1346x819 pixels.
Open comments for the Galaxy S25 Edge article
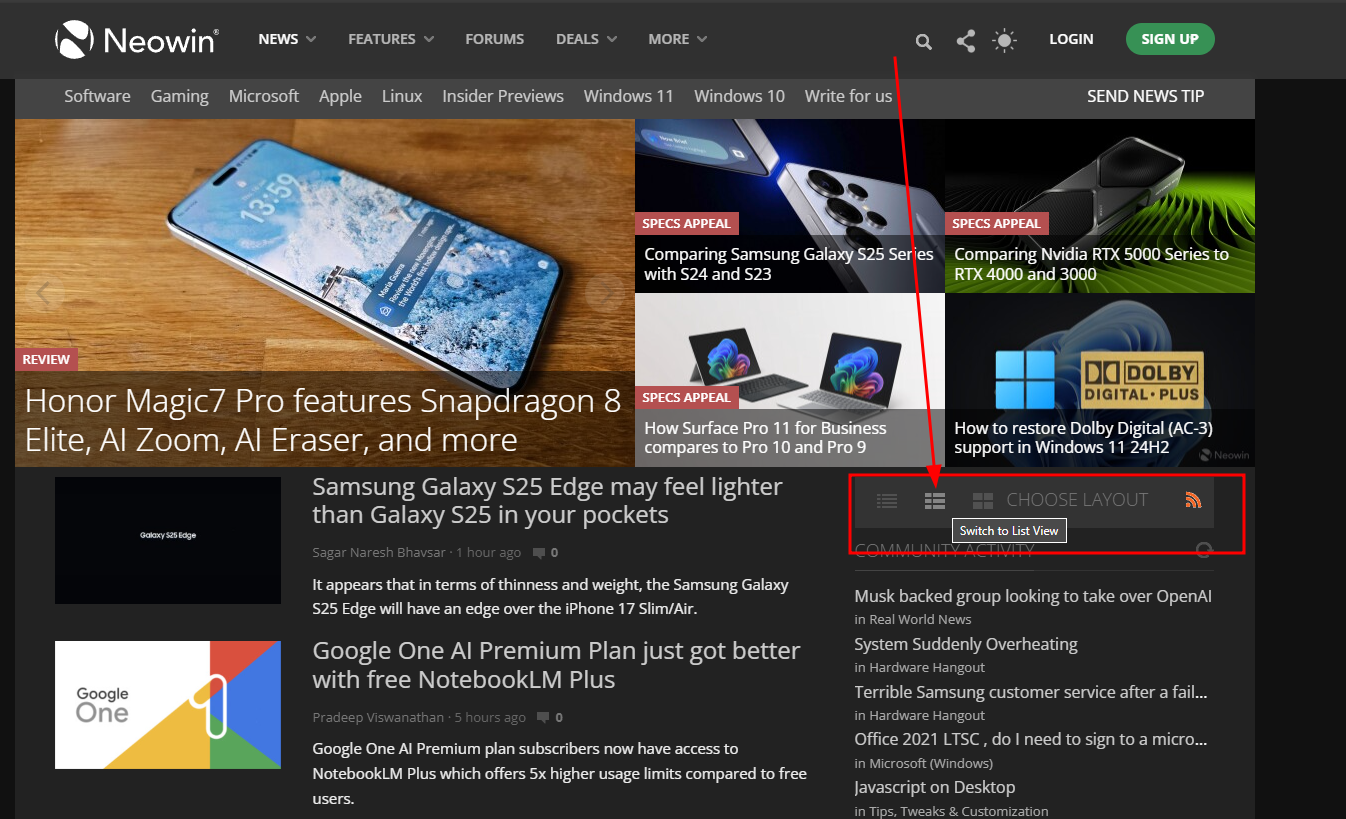[545, 553]
